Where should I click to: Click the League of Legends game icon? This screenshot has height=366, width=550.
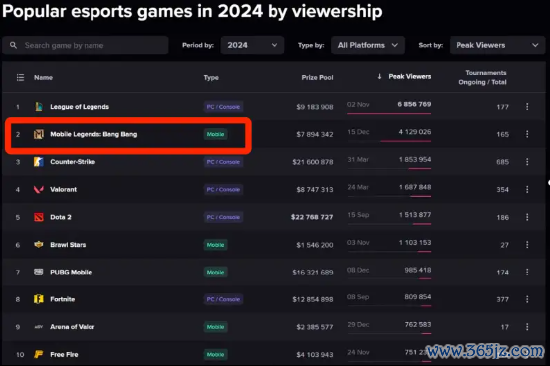[x=39, y=106]
